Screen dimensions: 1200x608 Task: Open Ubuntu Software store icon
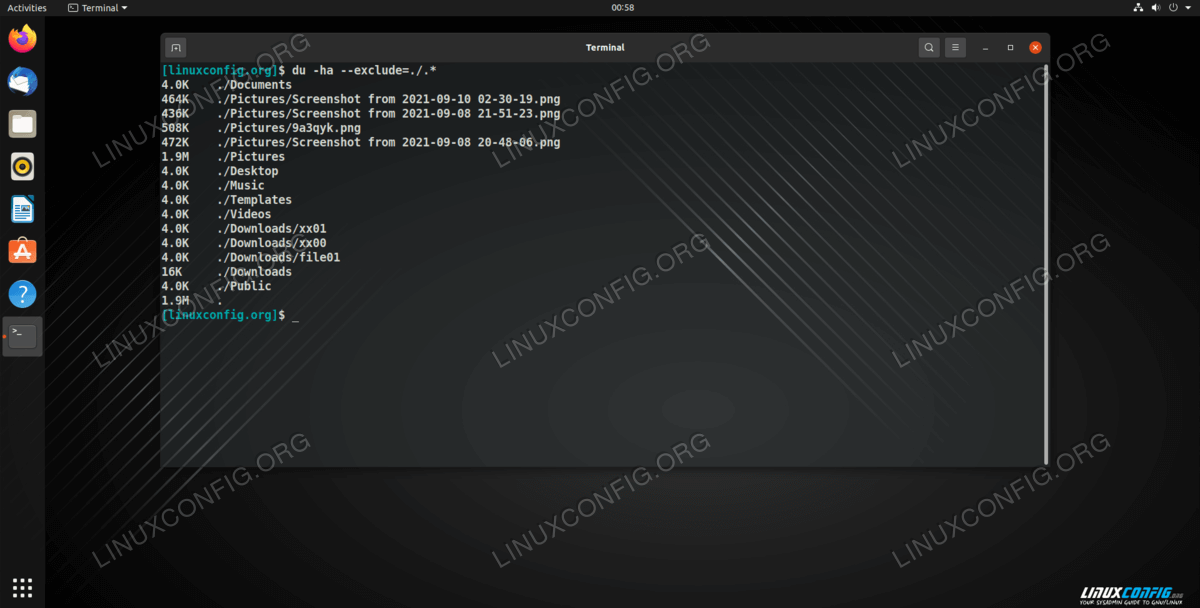coord(22,251)
